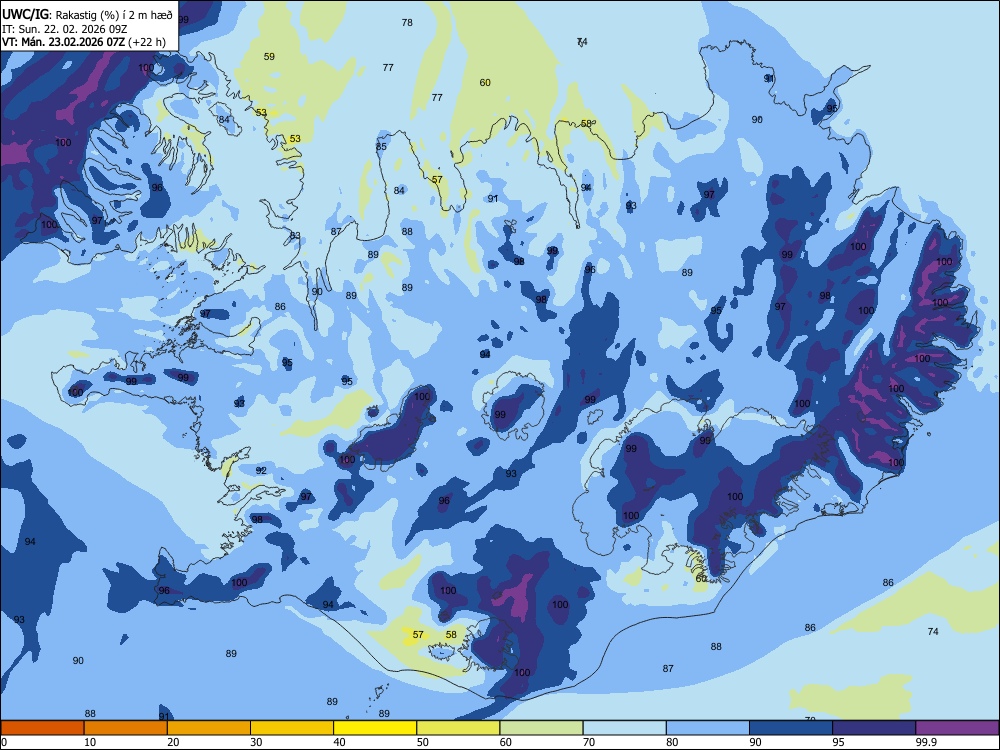The width and height of the screenshot is (1000, 750).
Task: Click the dark orange 0–10 legend swatch
Action: pyautogui.click(x=42, y=728)
